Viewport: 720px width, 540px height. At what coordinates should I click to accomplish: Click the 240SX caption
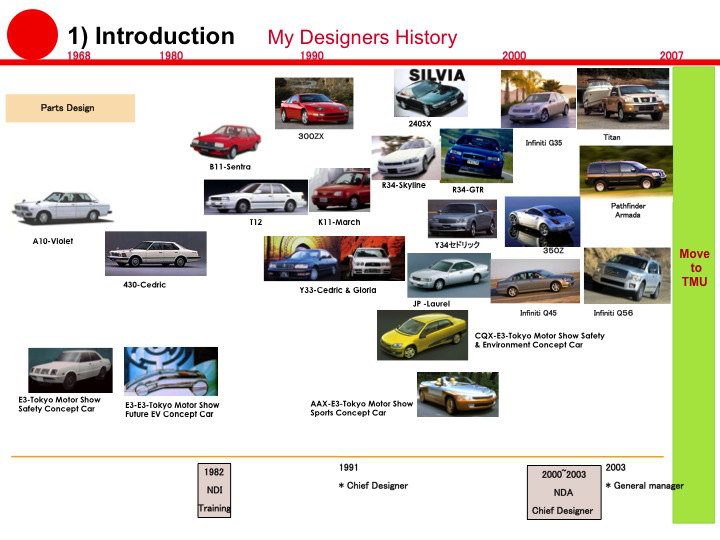(420, 124)
